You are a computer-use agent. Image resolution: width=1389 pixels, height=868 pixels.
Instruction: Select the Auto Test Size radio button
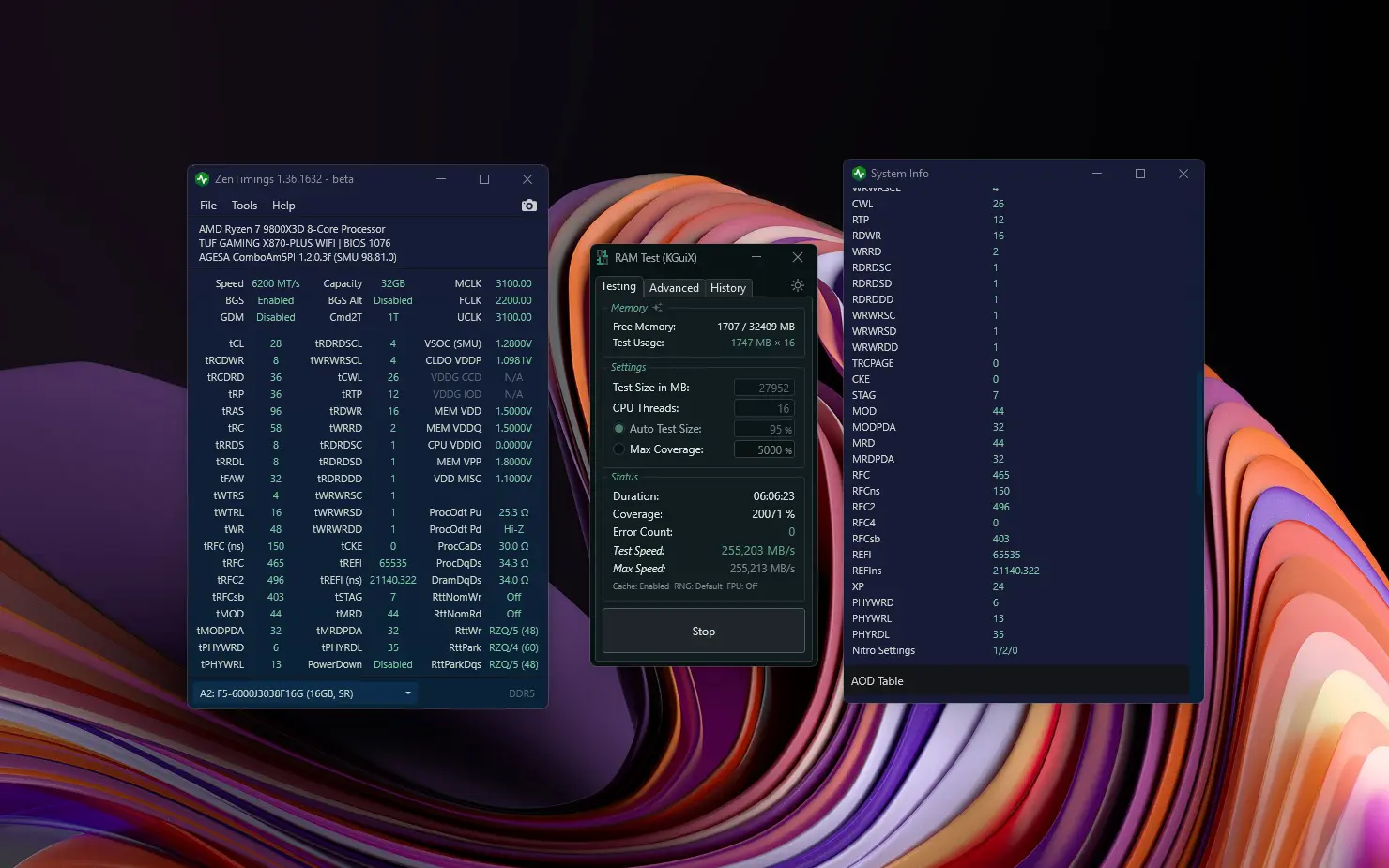[x=619, y=429]
